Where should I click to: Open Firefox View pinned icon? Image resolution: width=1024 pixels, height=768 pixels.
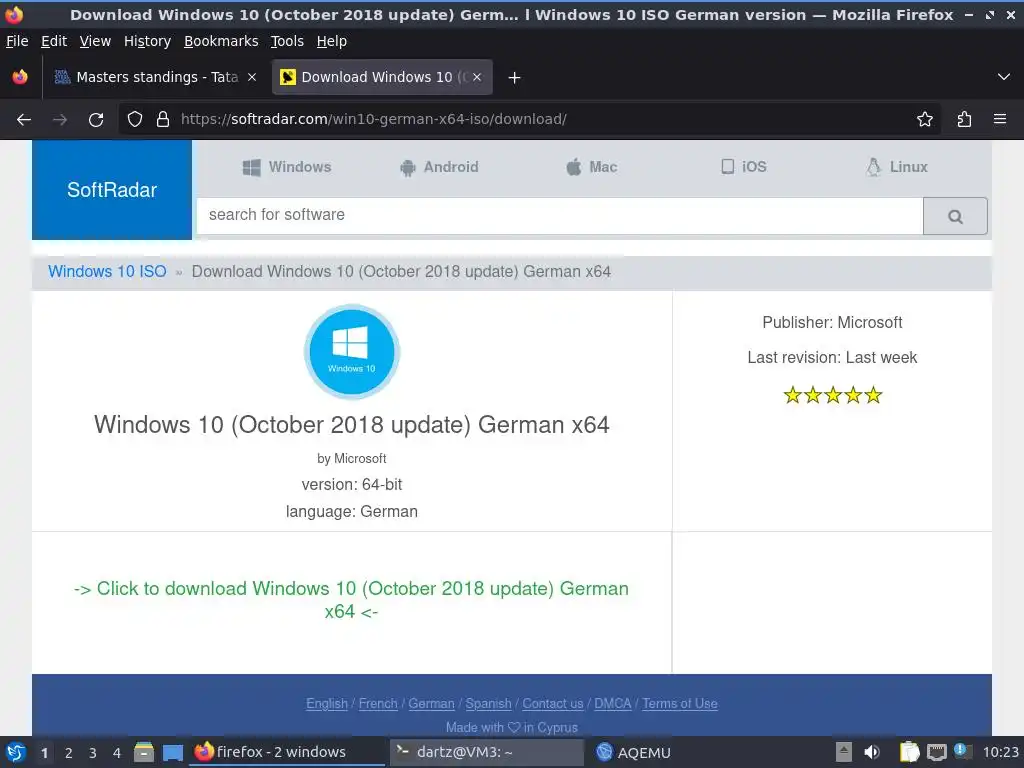[x=20, y=77]
